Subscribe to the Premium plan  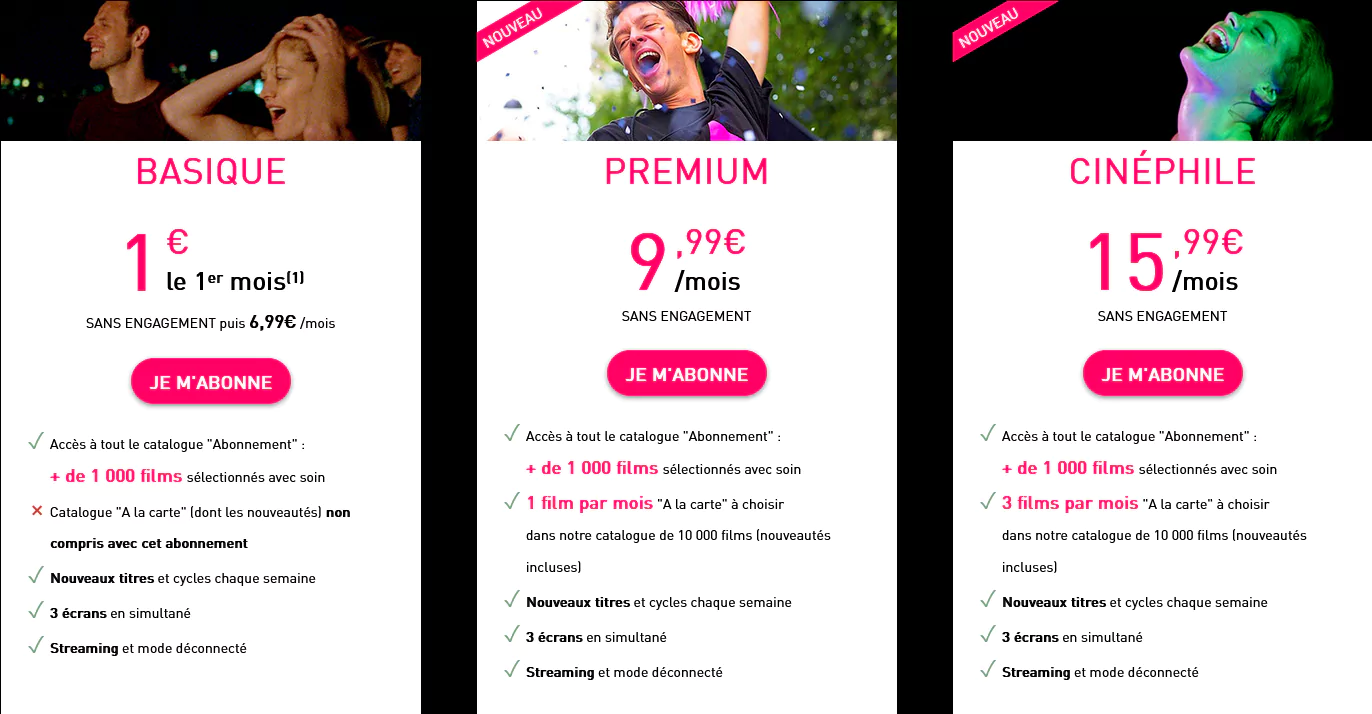(x=687, y=374)
